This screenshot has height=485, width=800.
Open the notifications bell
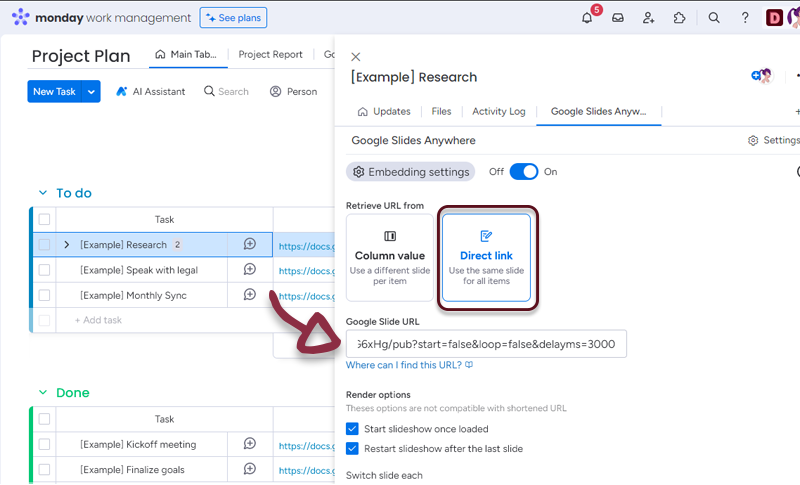587,18
